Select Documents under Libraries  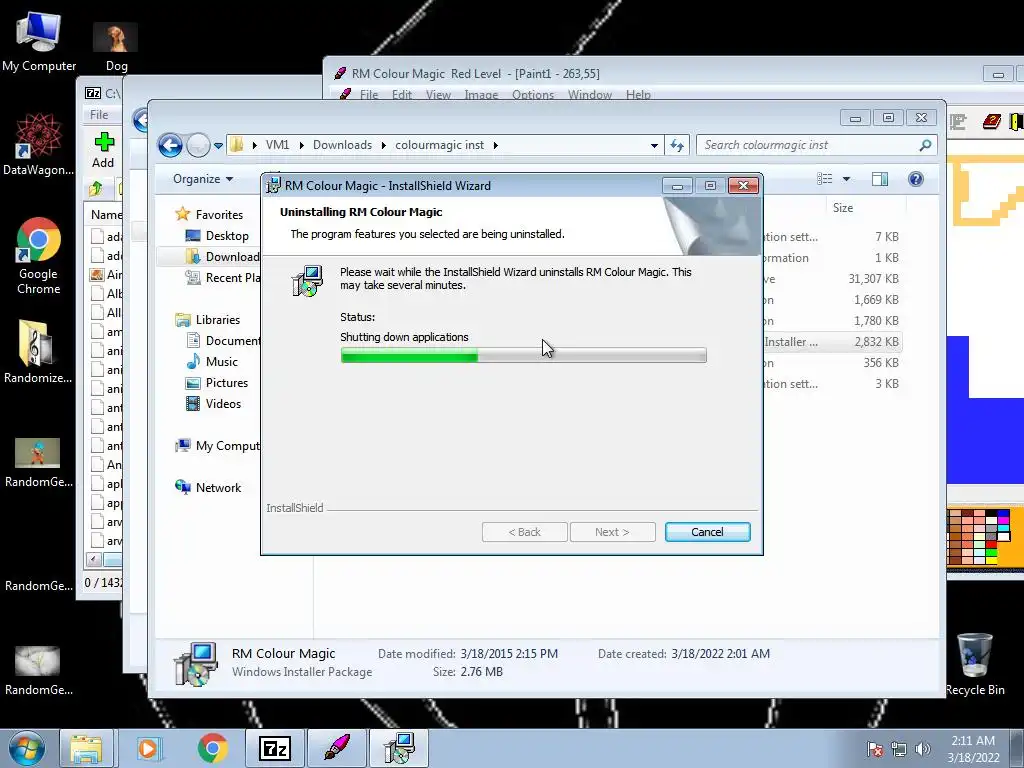[x=223, y=340]
